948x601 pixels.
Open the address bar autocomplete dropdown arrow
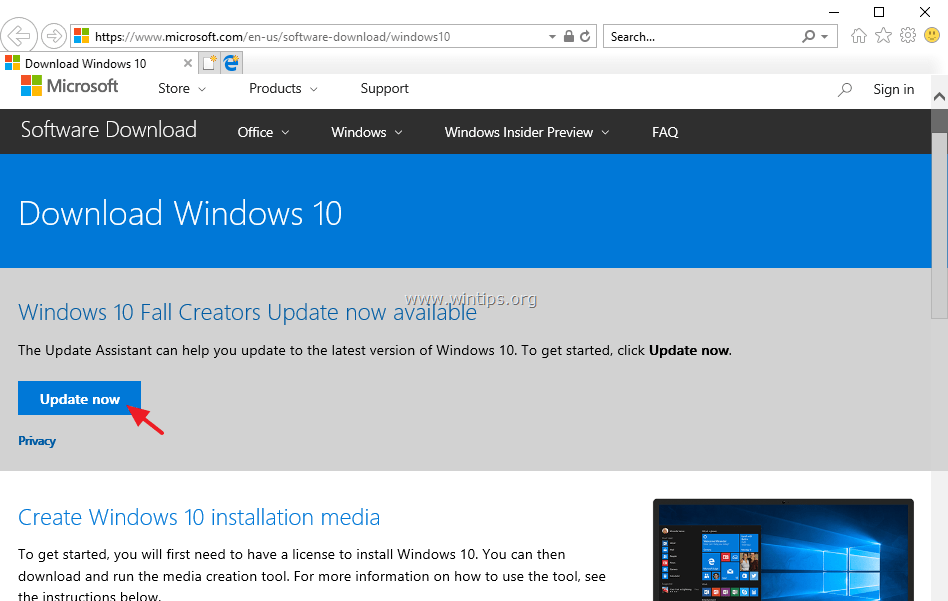click(x=552, y=37)
